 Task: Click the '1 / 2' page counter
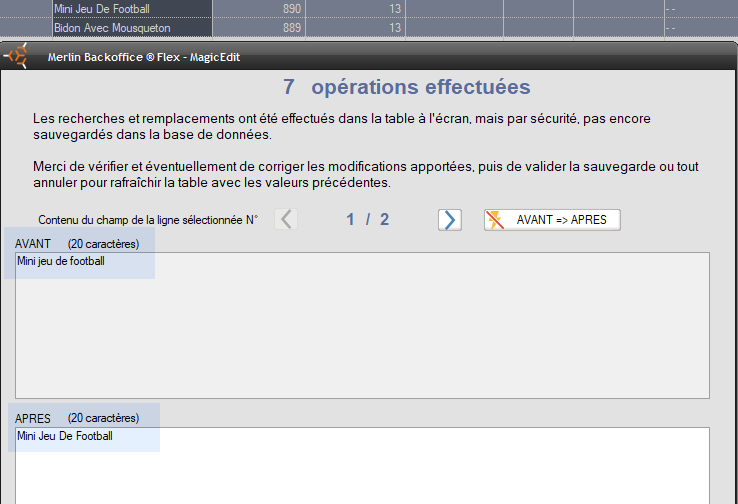(368, 220)
